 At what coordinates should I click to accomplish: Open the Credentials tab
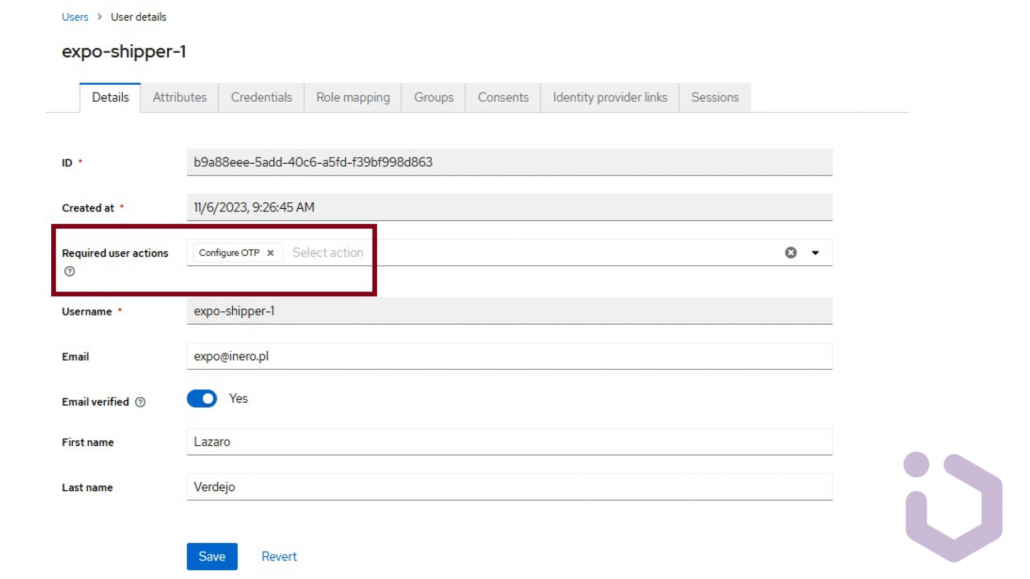coord(261,97)
